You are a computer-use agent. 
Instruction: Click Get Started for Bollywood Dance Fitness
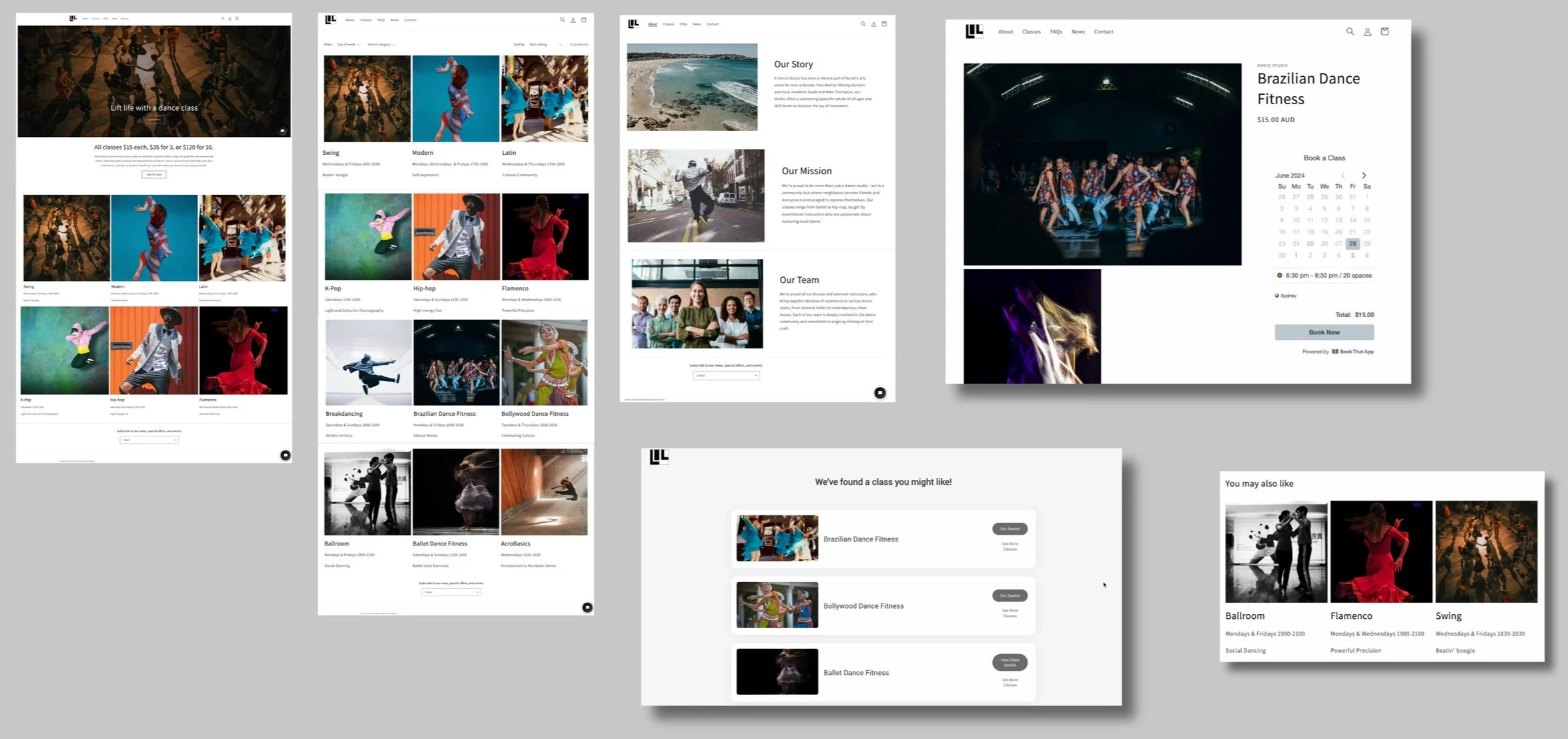click(x=1010, y=595)
